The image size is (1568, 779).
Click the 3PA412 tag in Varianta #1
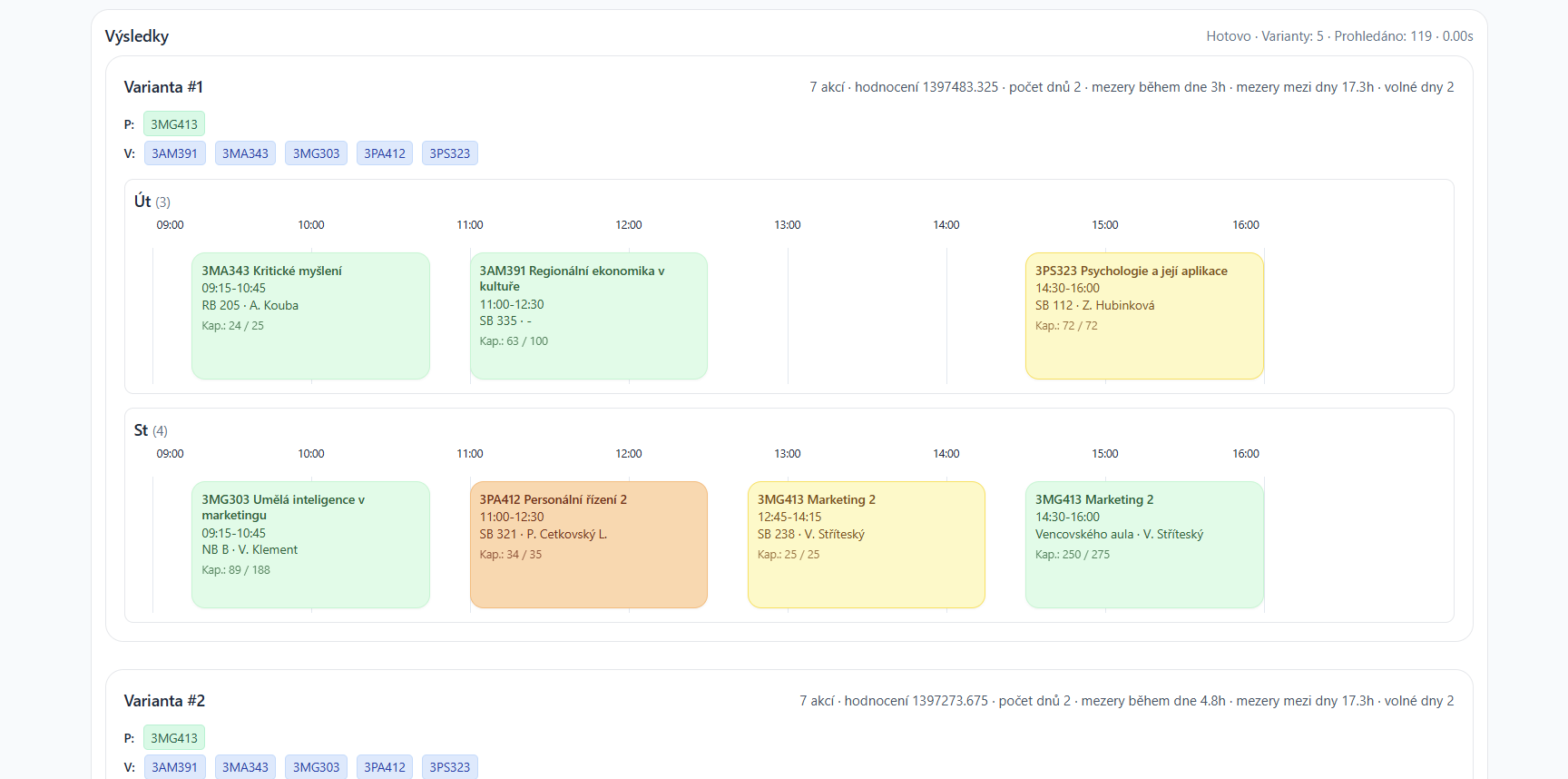(x=385, y=153)
